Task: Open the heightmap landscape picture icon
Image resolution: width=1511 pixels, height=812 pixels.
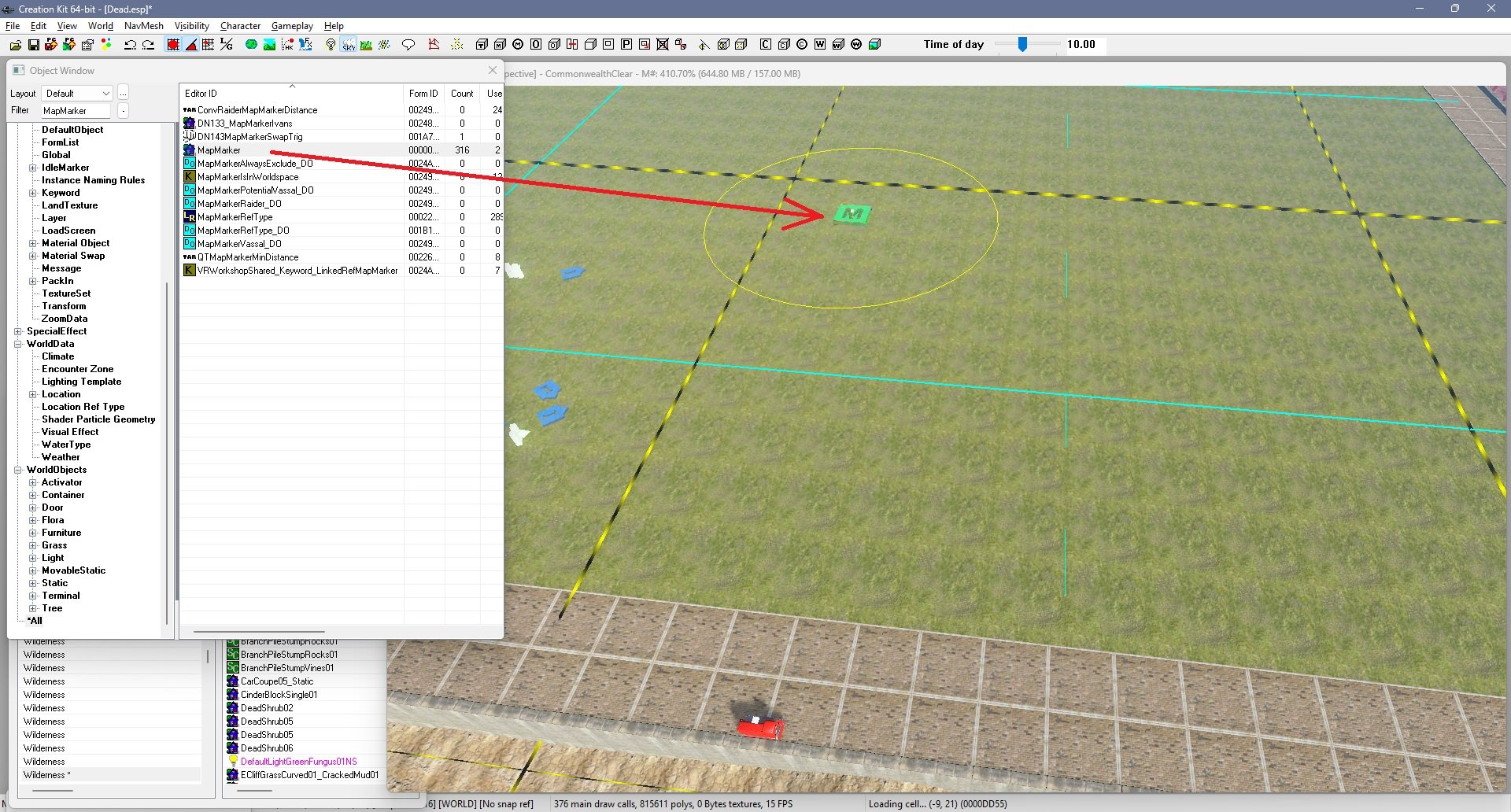Action: click(x=269, y=45)
